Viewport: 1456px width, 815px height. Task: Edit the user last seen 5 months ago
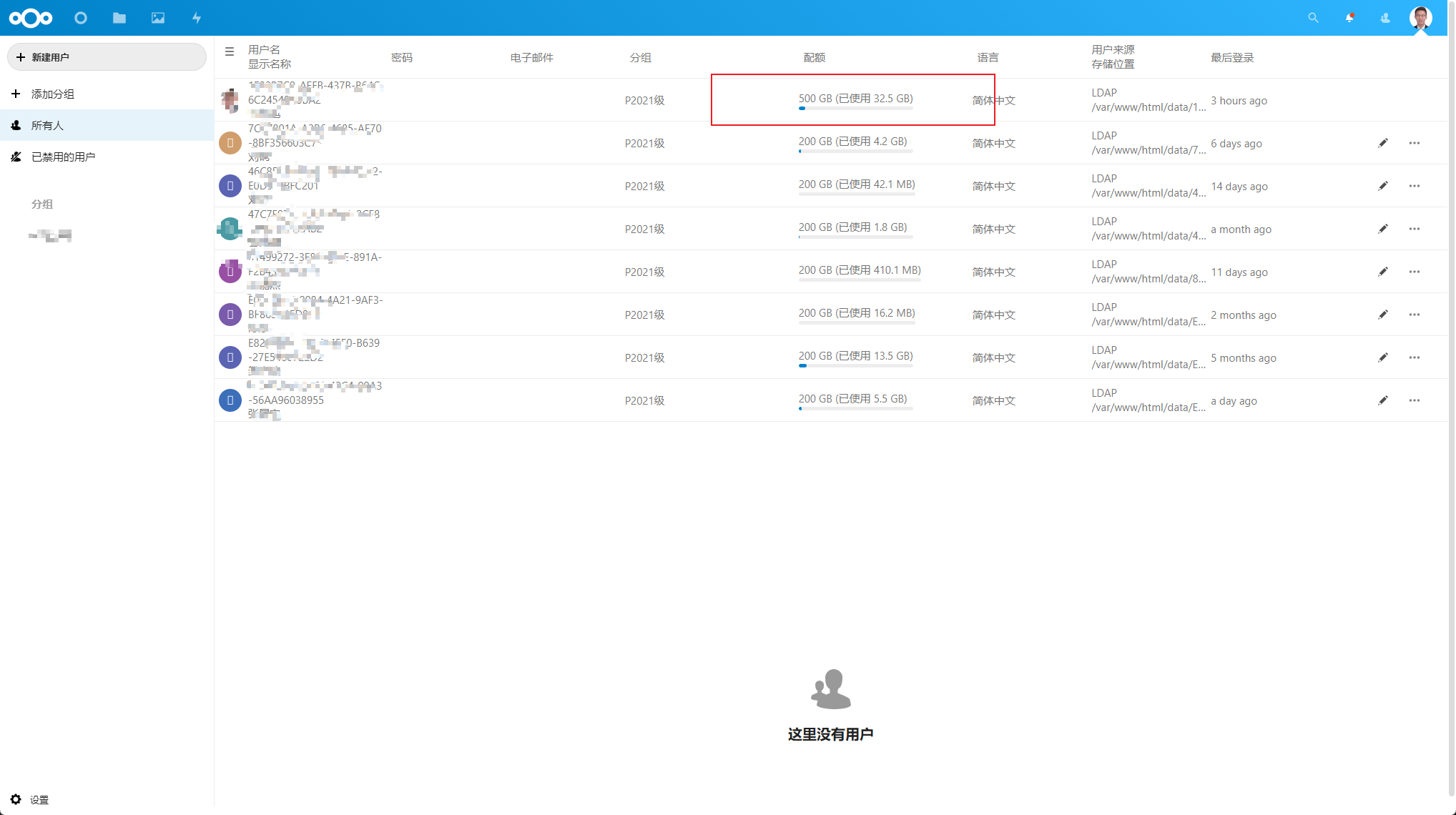[1383, 357]
